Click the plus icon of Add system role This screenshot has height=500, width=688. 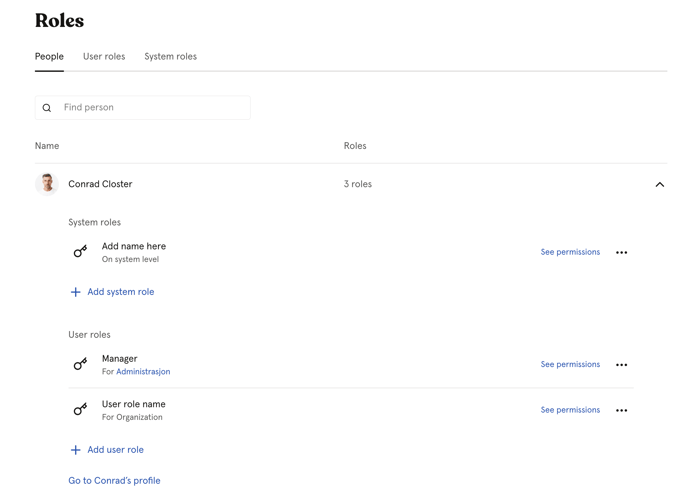[75, 292]
